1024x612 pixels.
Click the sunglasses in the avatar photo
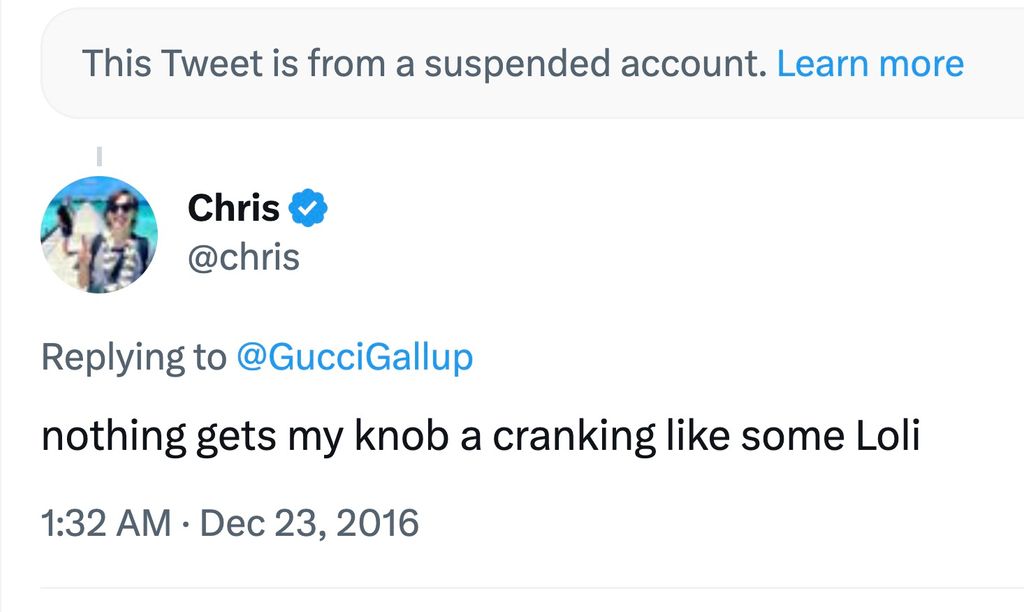[x=123, y=207]
